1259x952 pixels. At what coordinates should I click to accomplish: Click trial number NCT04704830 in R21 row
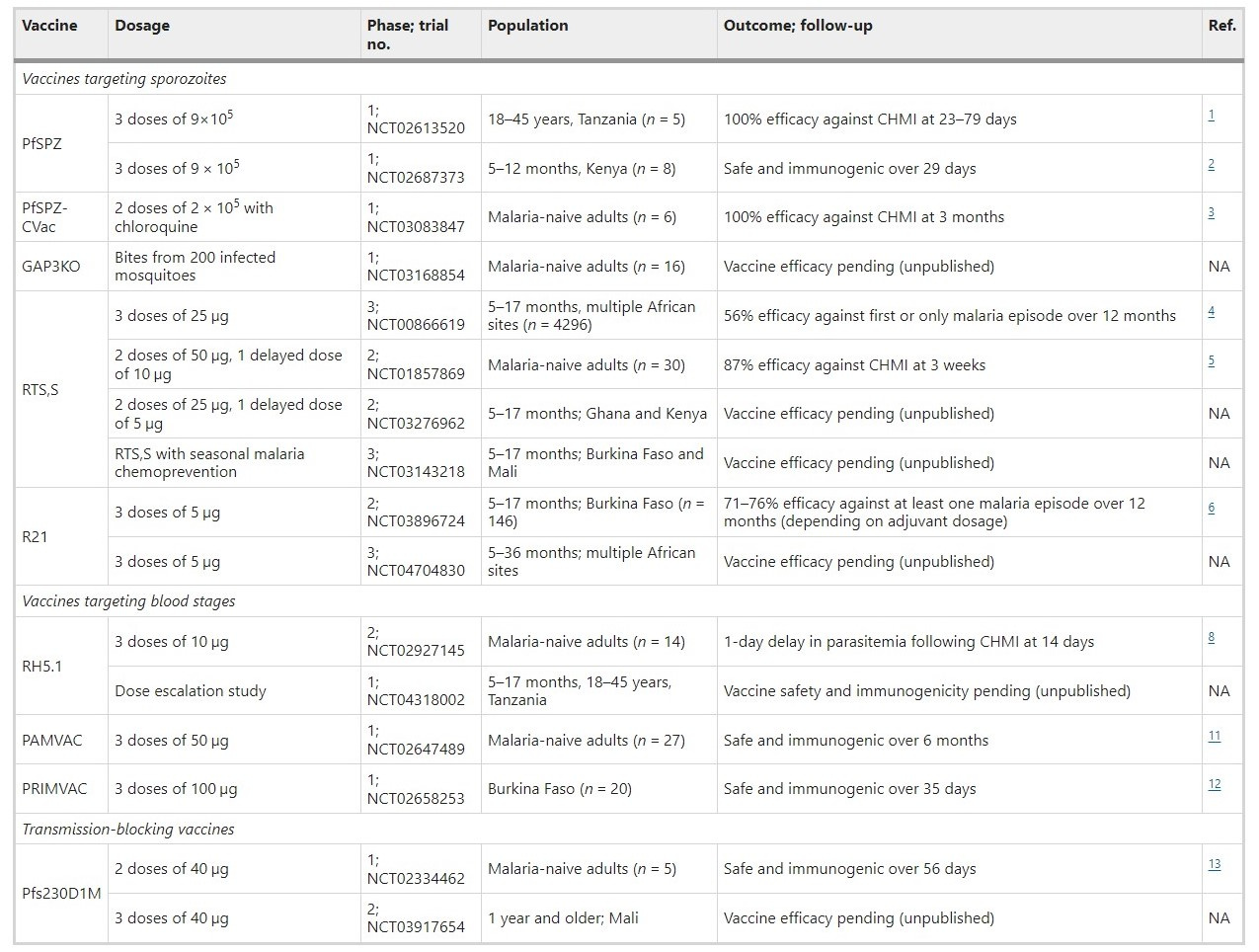coord(416,571)
